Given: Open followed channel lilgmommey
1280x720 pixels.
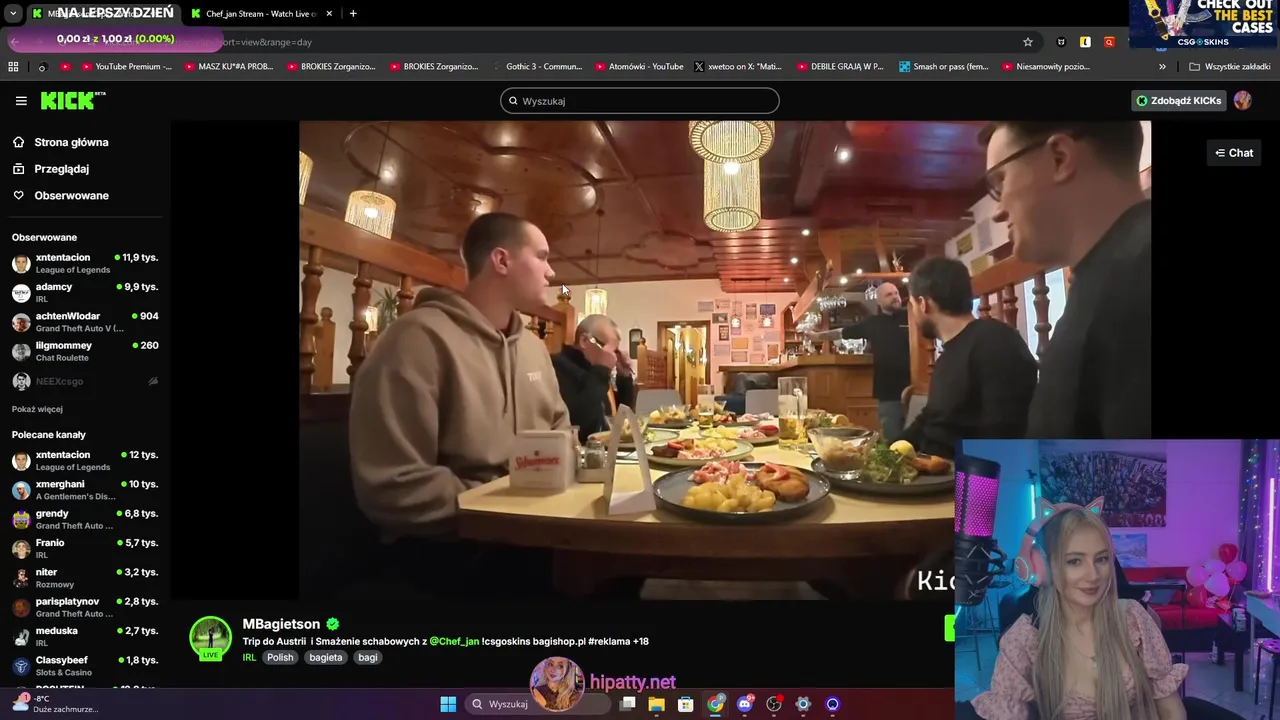Looking at the screenshot, I should (84, 351).
